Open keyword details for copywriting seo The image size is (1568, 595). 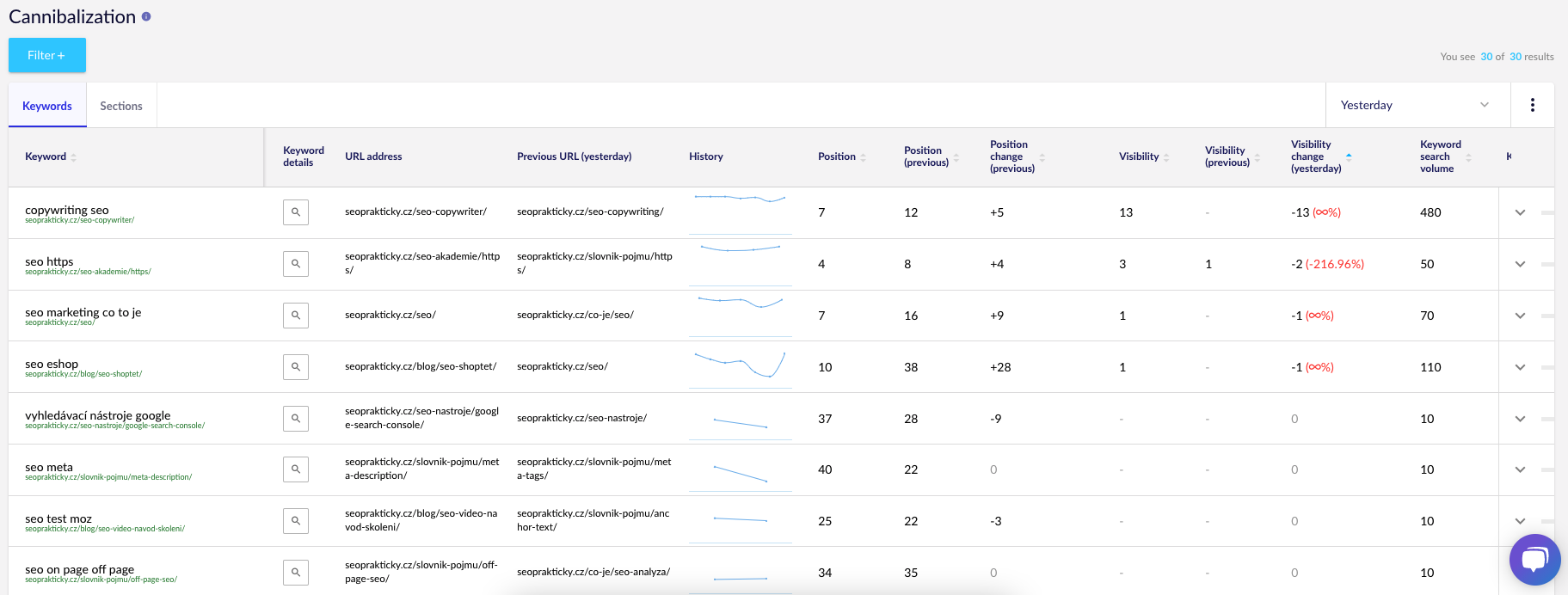click(x=296, y=212)
